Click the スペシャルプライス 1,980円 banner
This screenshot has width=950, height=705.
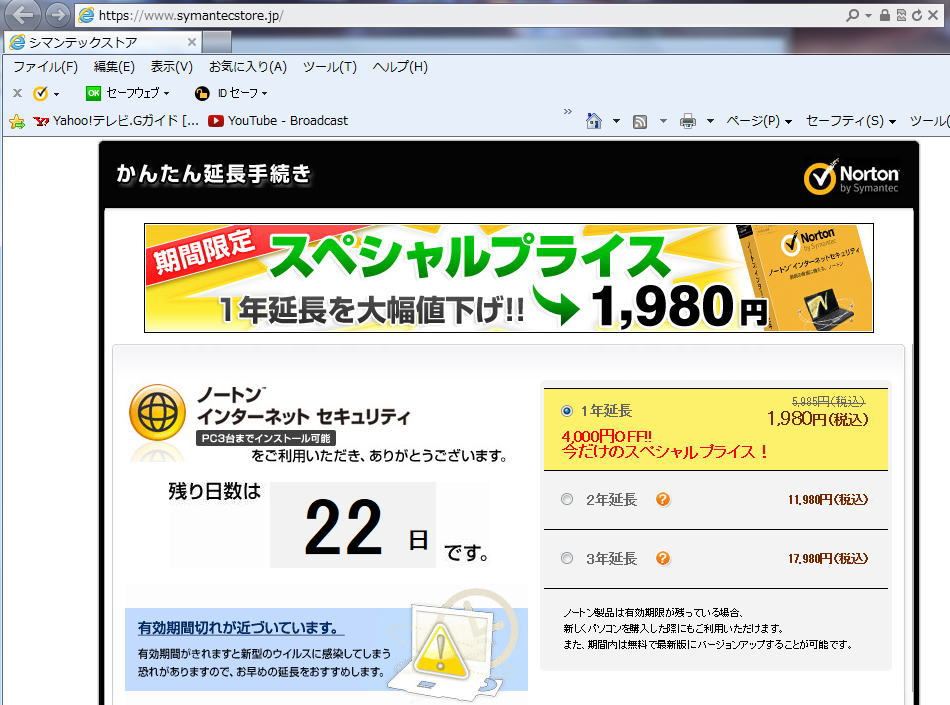pyautogui.click(x=508, y=278)
